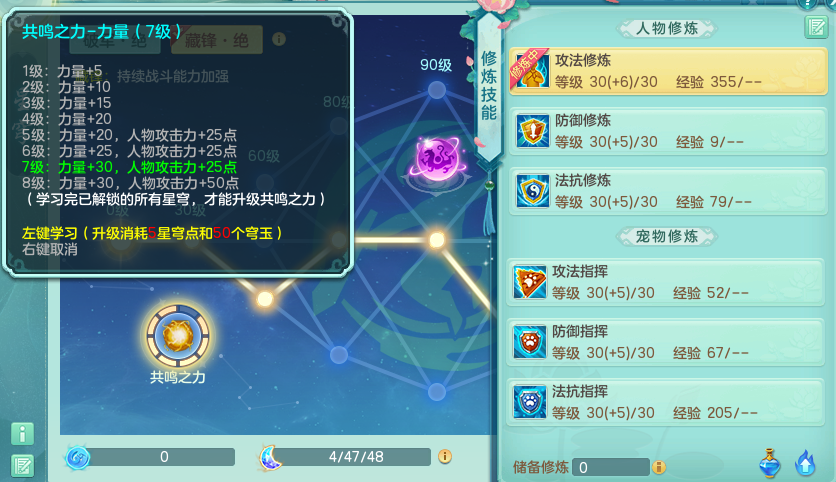Screen dimensions: 836x482
Task: Open the green info button at left
Action: point(22,434)
